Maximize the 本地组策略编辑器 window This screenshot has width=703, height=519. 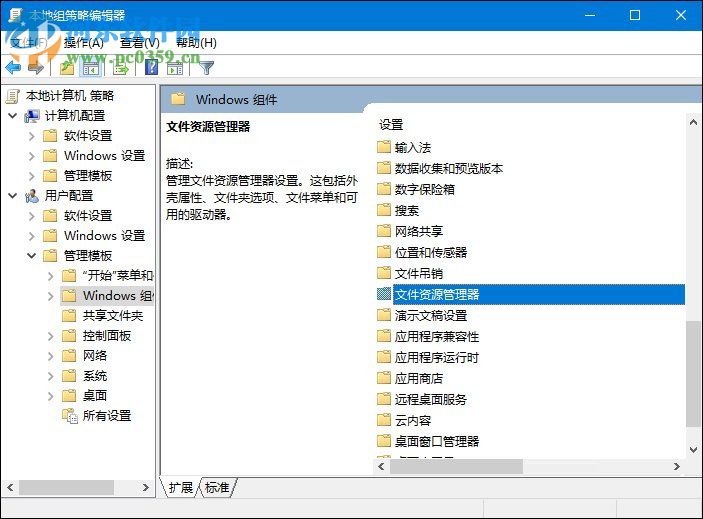[x=635, y=15]
